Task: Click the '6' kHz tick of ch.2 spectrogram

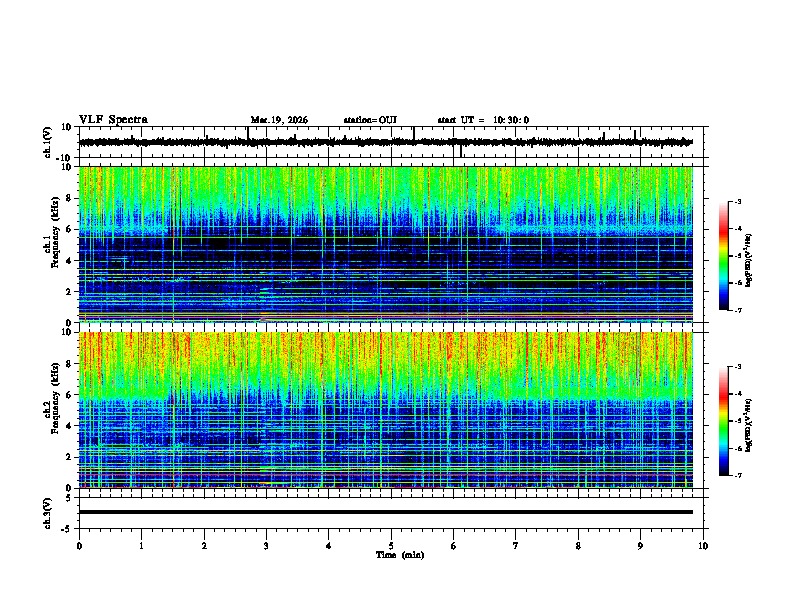Action: (x=69, y=395)
